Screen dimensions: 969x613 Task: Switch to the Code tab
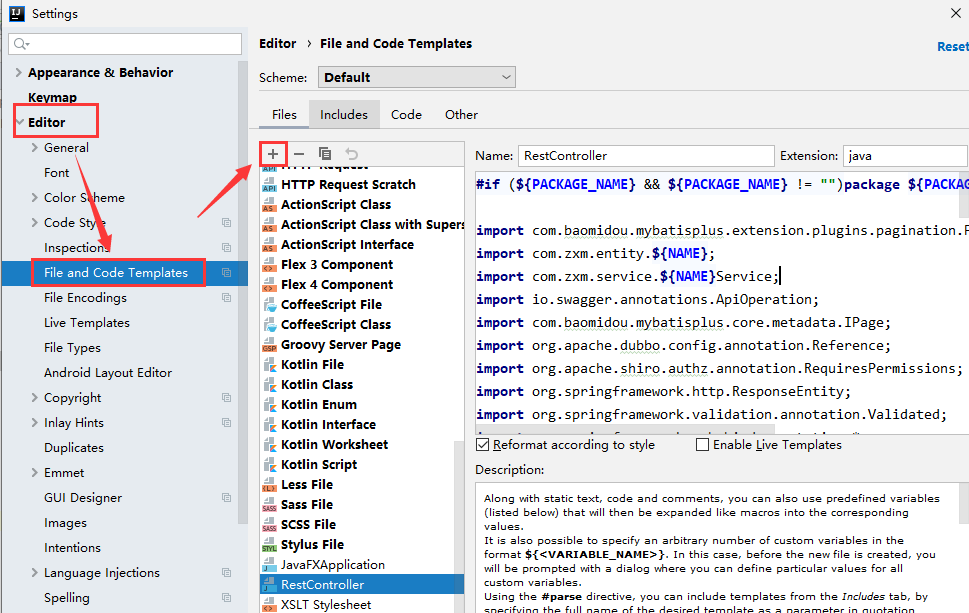click(406, 114)
